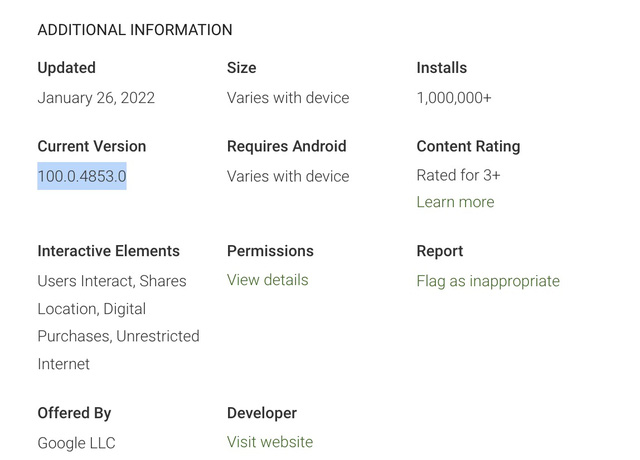The height and width of the screenshot is (460, 640).
Task: Click the Interactive Elements label
Action: tap(108, 251)
